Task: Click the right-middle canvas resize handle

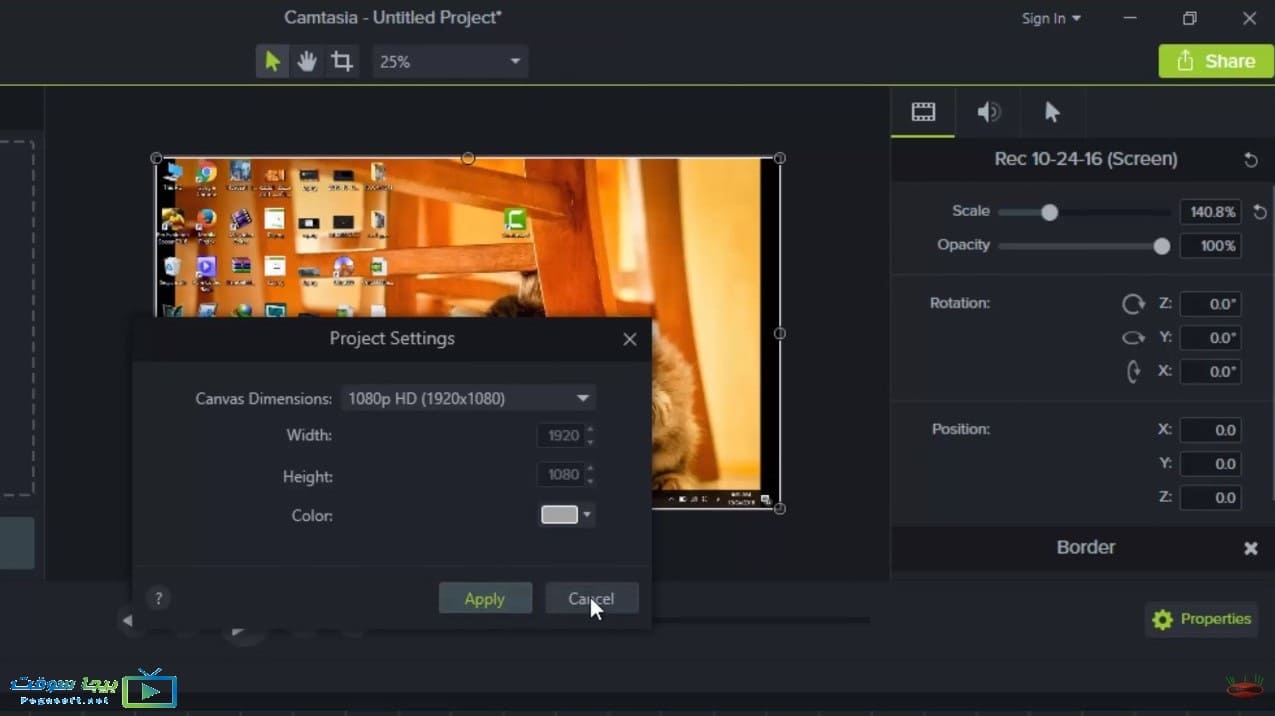Action: pyautogui.click(x=780, y=333)
